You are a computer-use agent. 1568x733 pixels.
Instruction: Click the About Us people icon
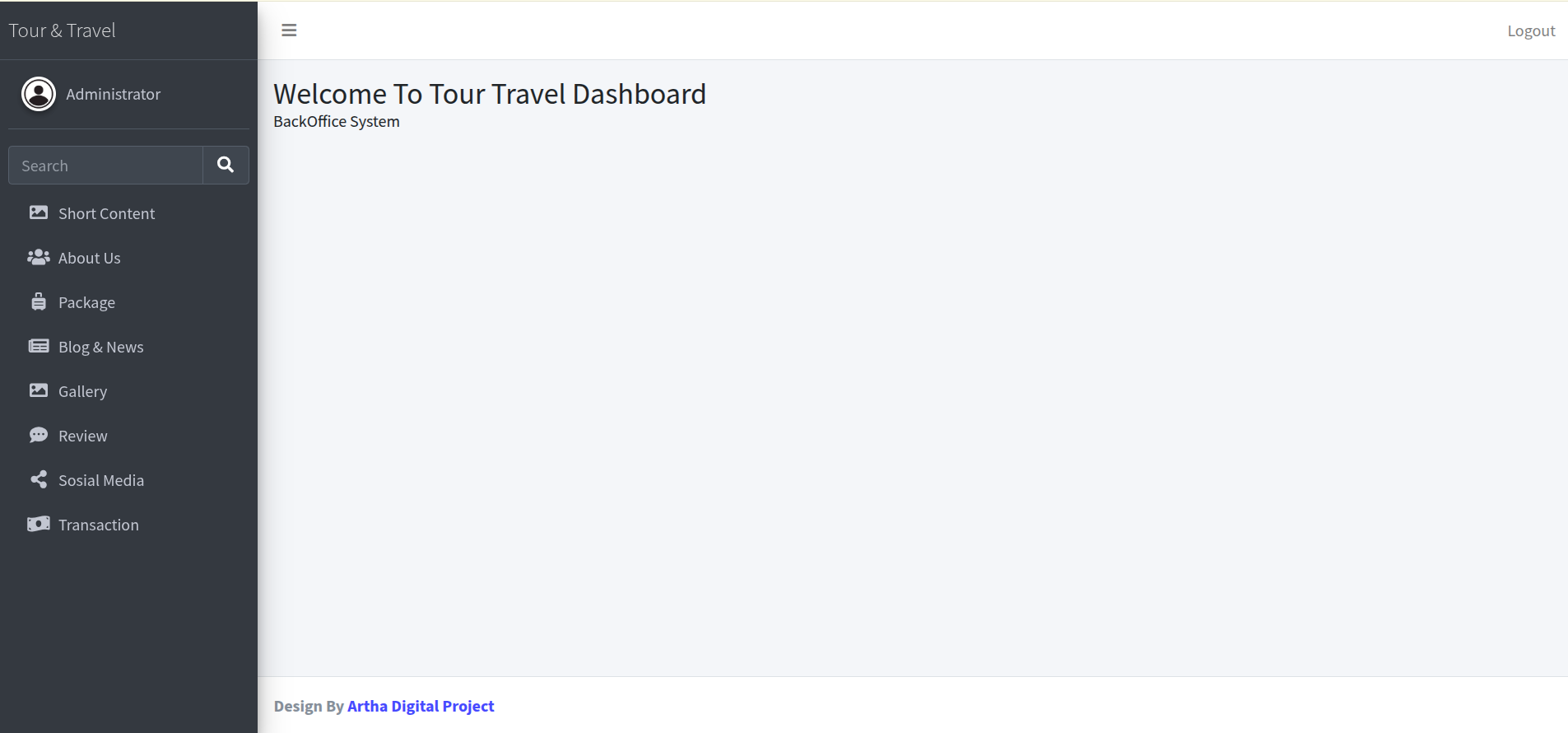click(x=38, y=257)
